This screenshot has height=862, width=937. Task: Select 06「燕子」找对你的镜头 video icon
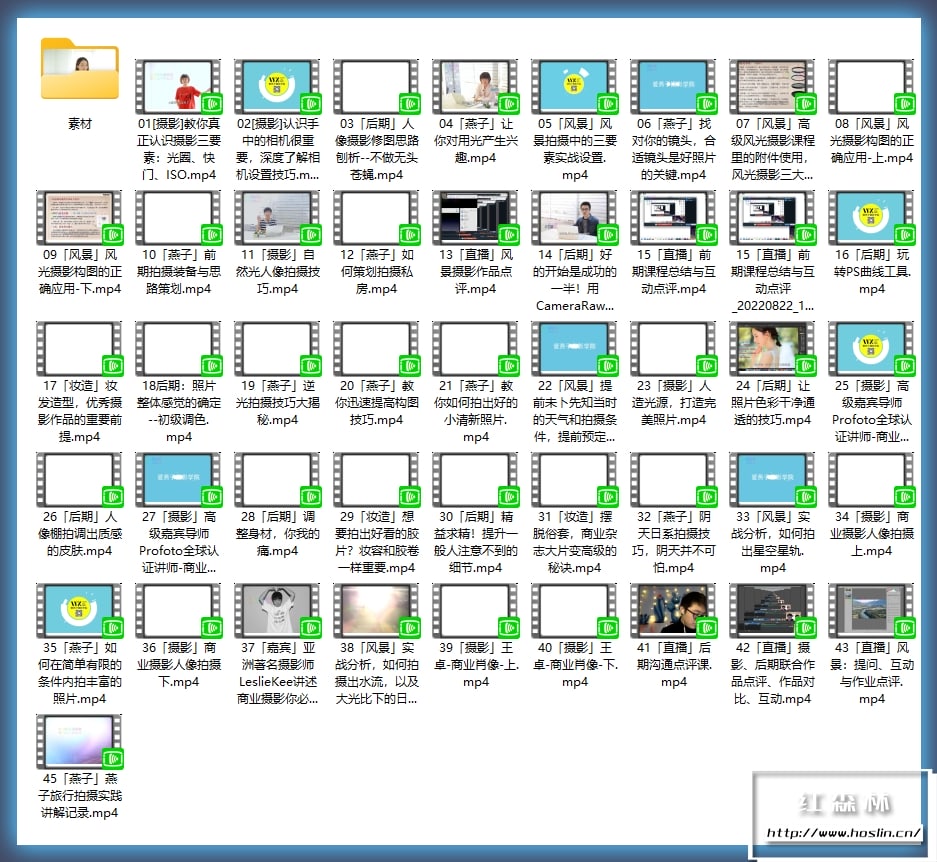(x=673, y=87)
